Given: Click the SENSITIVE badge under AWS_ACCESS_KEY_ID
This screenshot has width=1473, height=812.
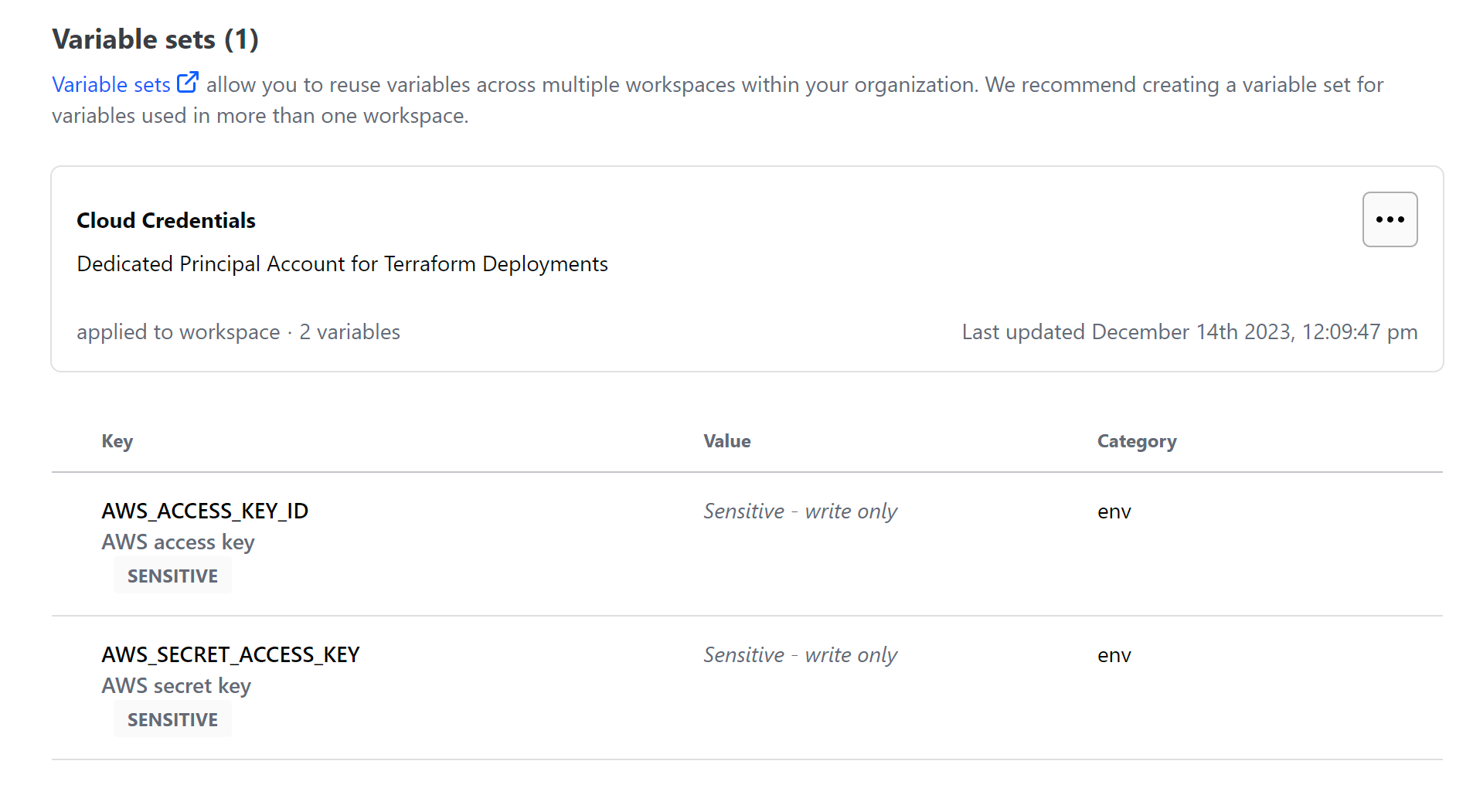Looking at the screenshot, I should [172, 576].
